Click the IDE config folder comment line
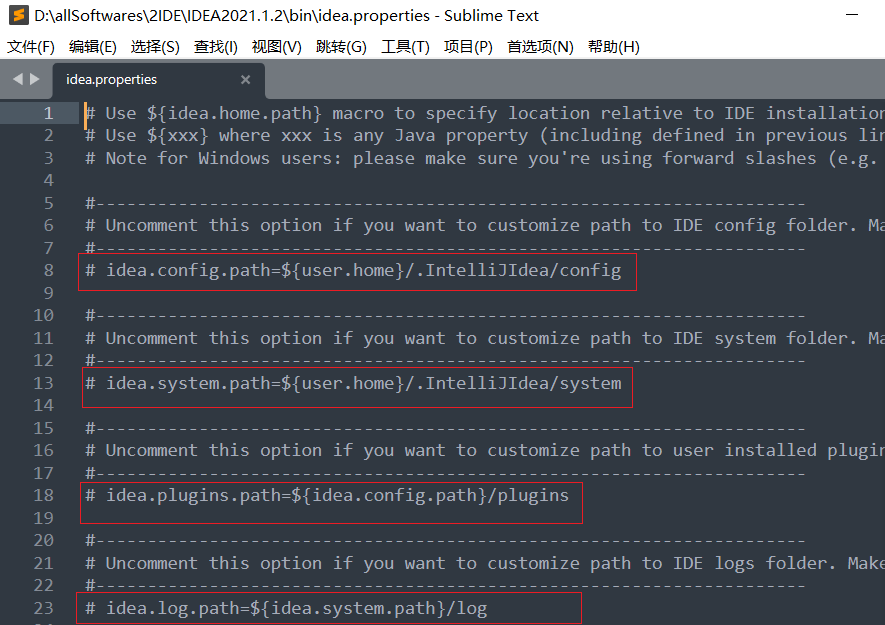This screenshot has height=625, width=885. 485,225
